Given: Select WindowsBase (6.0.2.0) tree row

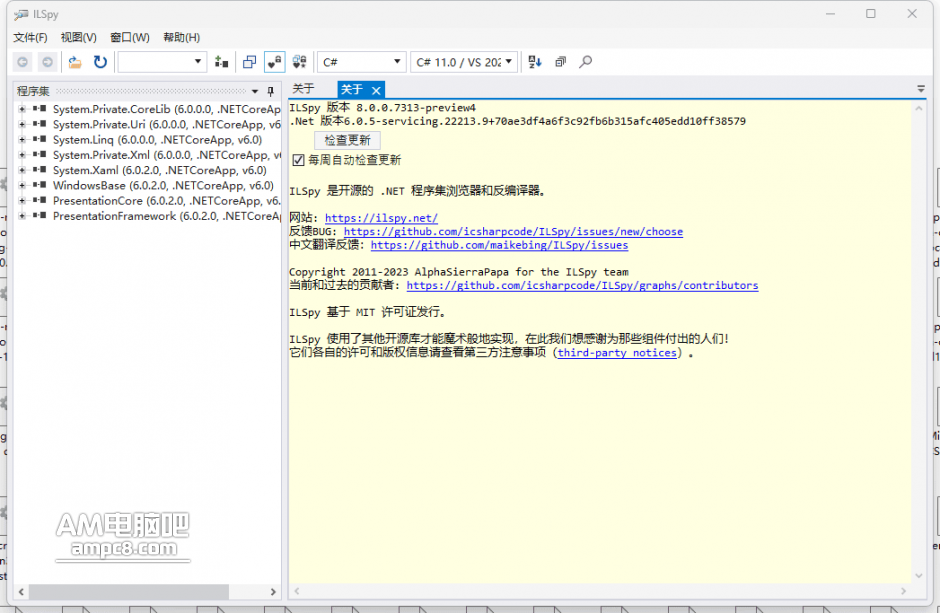Looking at the screenshot, I should pos(163,185).
